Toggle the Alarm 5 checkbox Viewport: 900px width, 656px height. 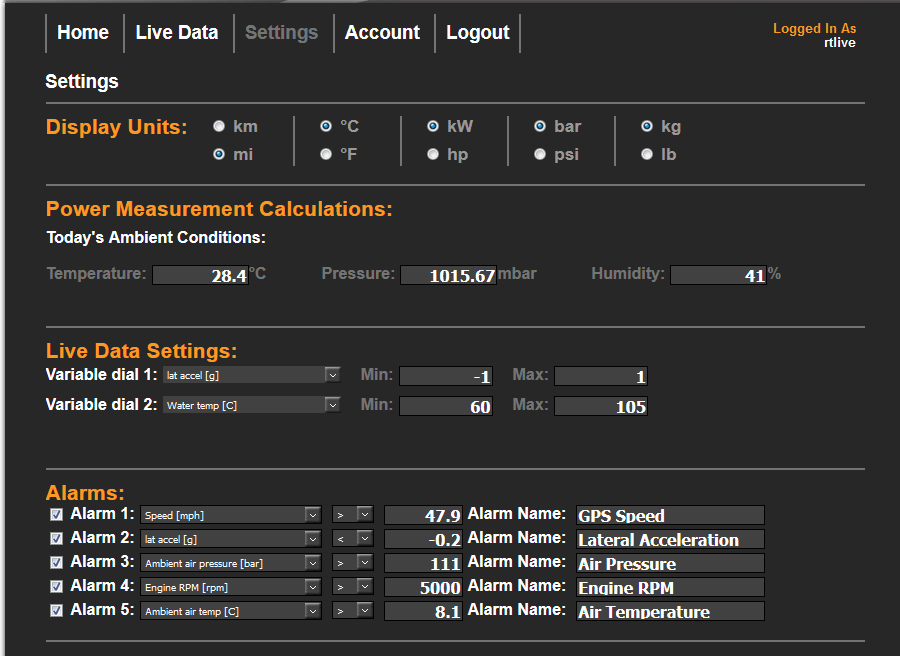tap(56, 611)
